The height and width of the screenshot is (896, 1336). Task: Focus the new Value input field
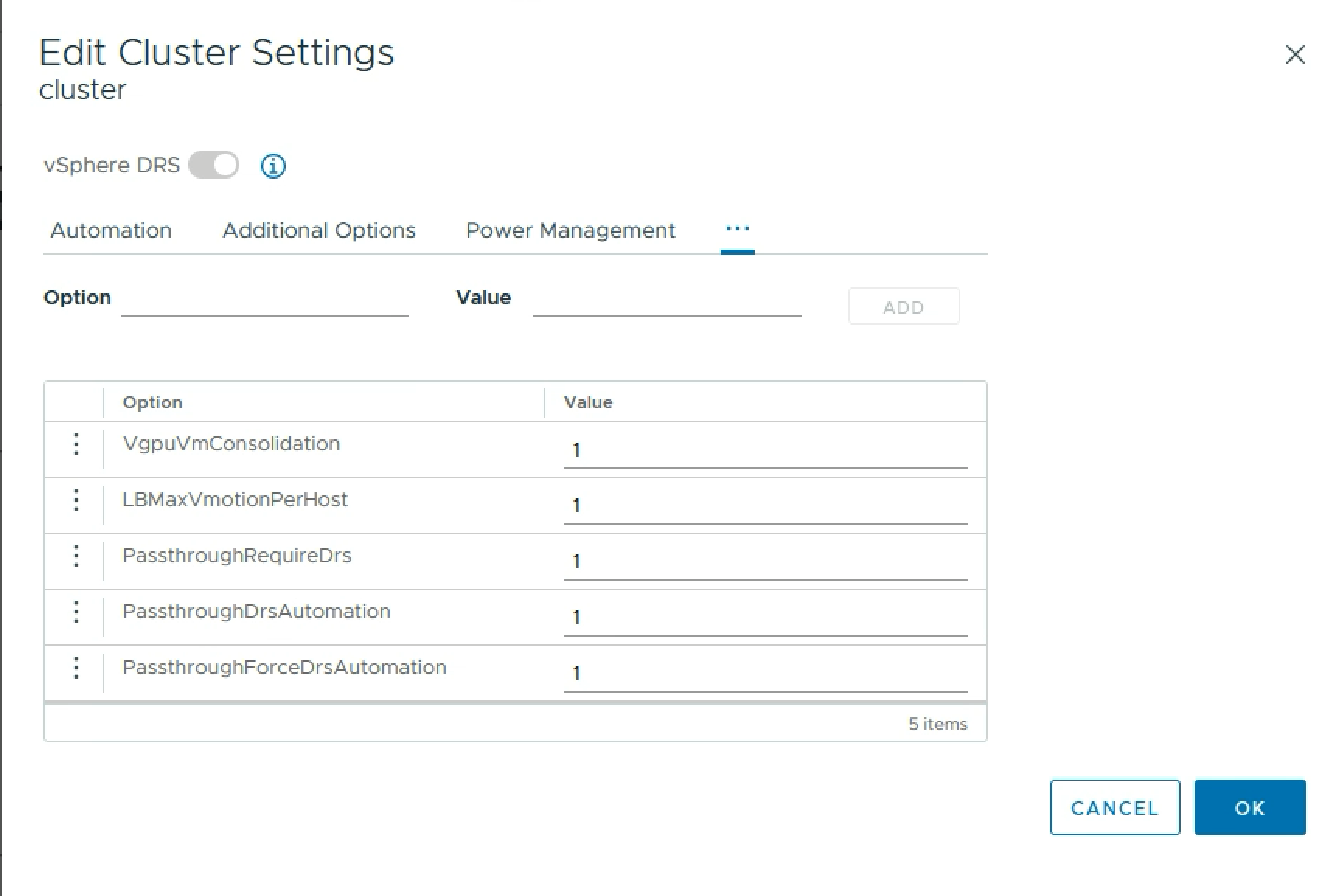pos(667,300)
